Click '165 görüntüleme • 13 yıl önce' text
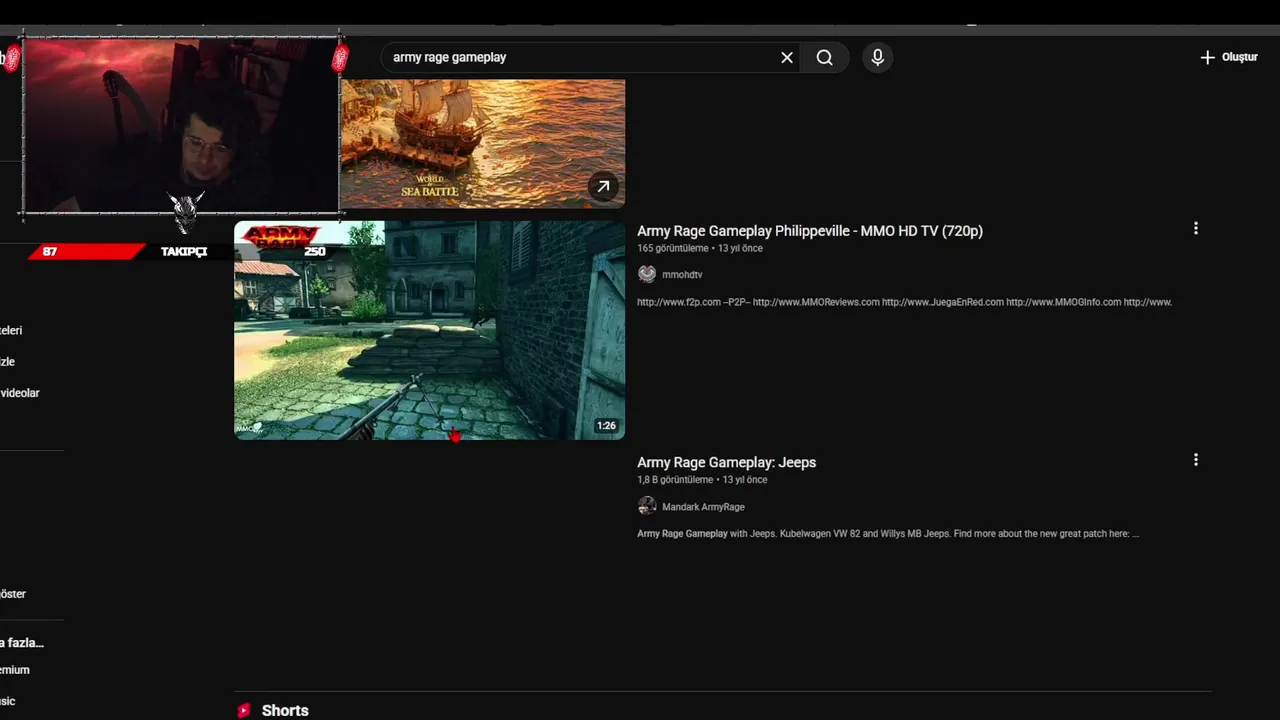 point(700,248)
